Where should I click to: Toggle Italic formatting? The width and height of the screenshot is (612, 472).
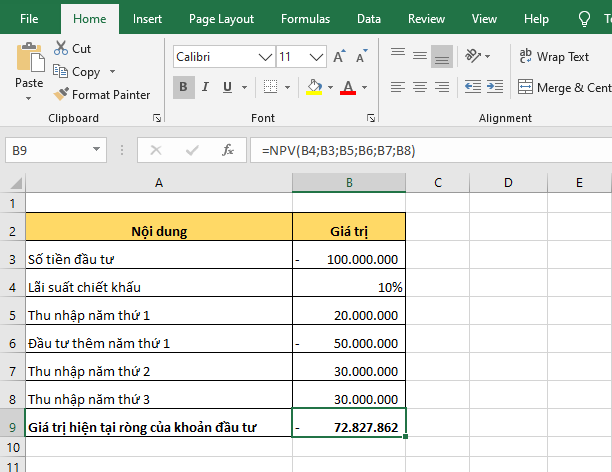[207, 88]
